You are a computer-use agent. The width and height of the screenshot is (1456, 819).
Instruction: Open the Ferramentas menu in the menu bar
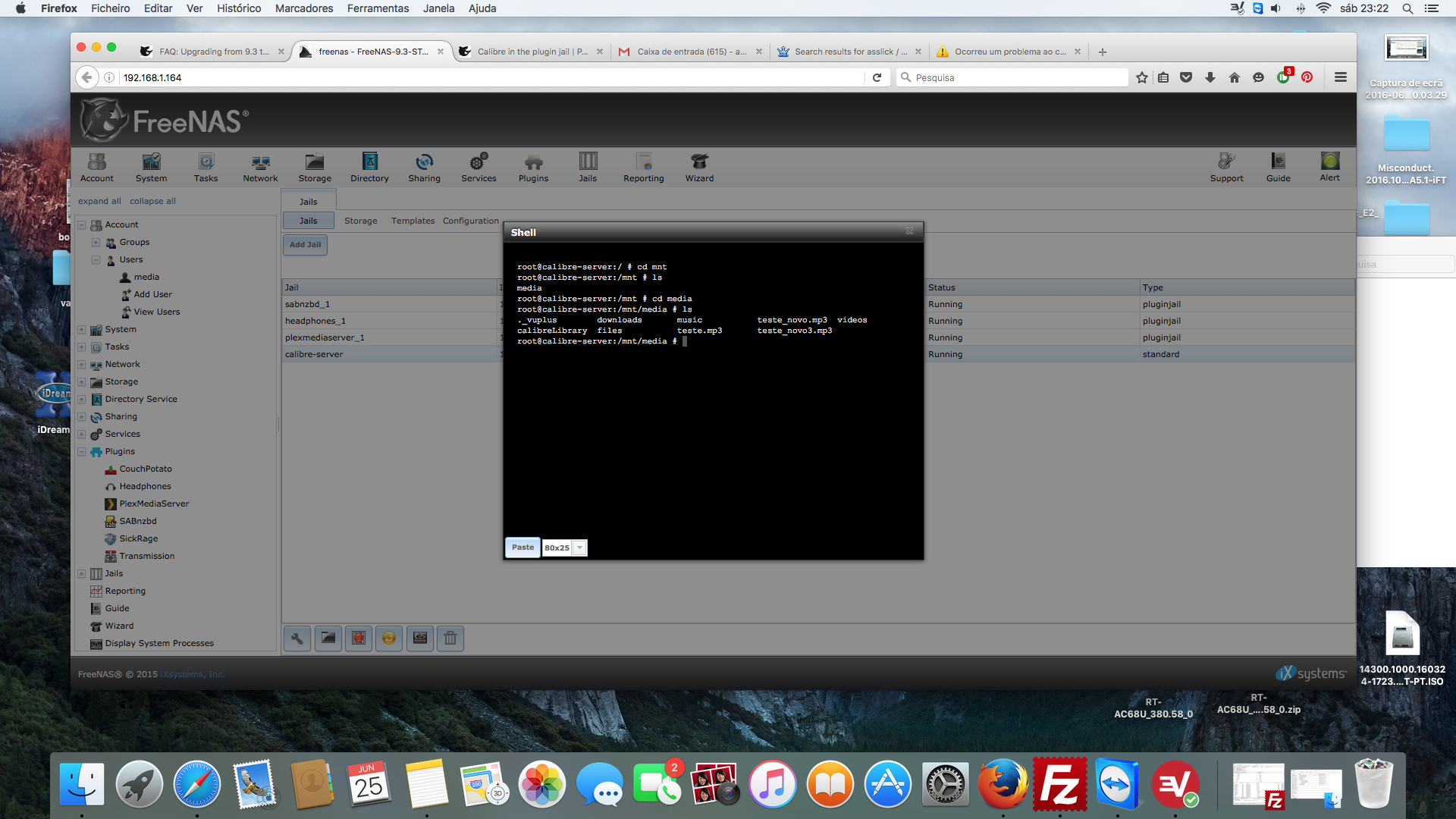click(378, 8)
